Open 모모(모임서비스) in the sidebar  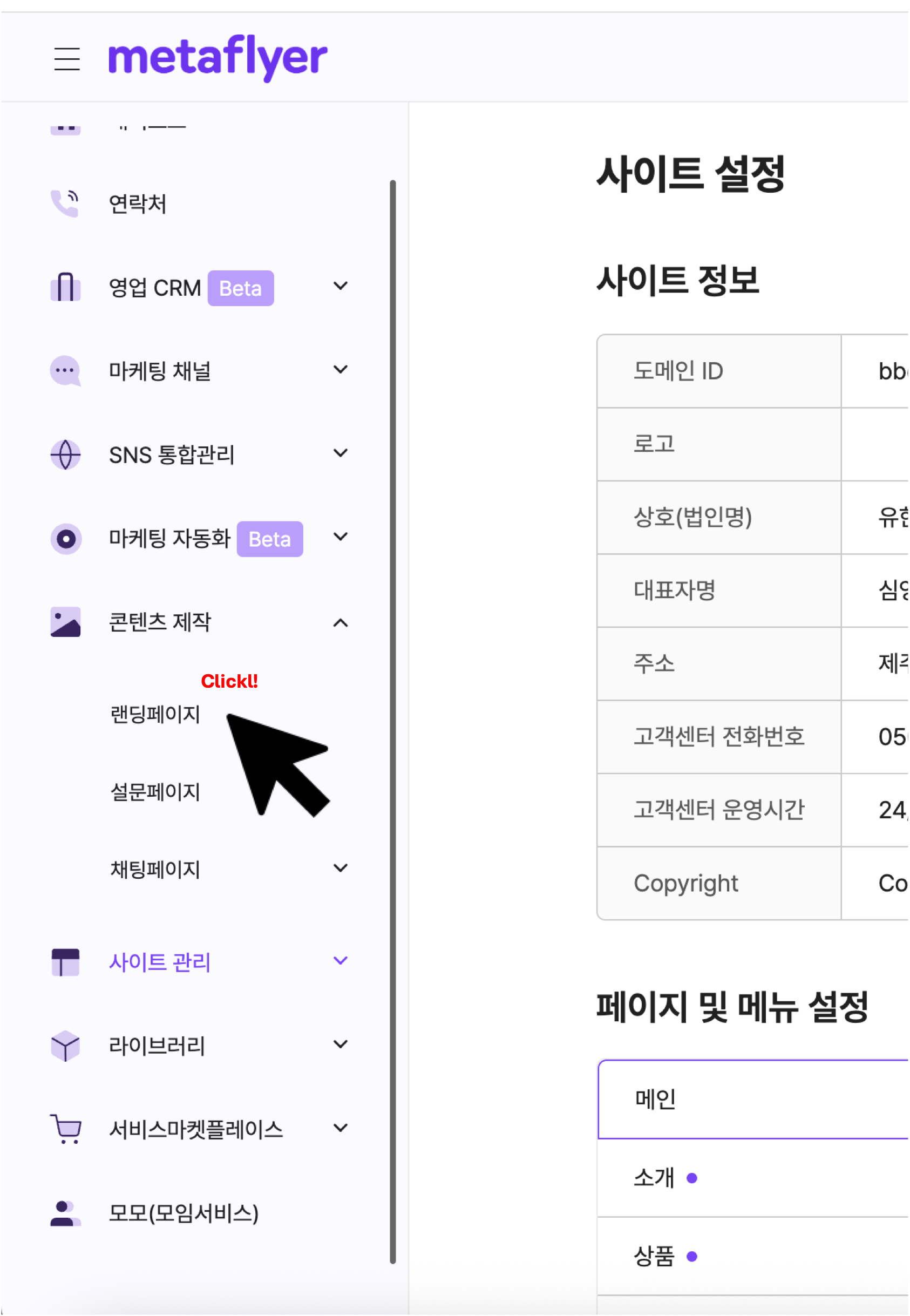tap(183, 1213)
